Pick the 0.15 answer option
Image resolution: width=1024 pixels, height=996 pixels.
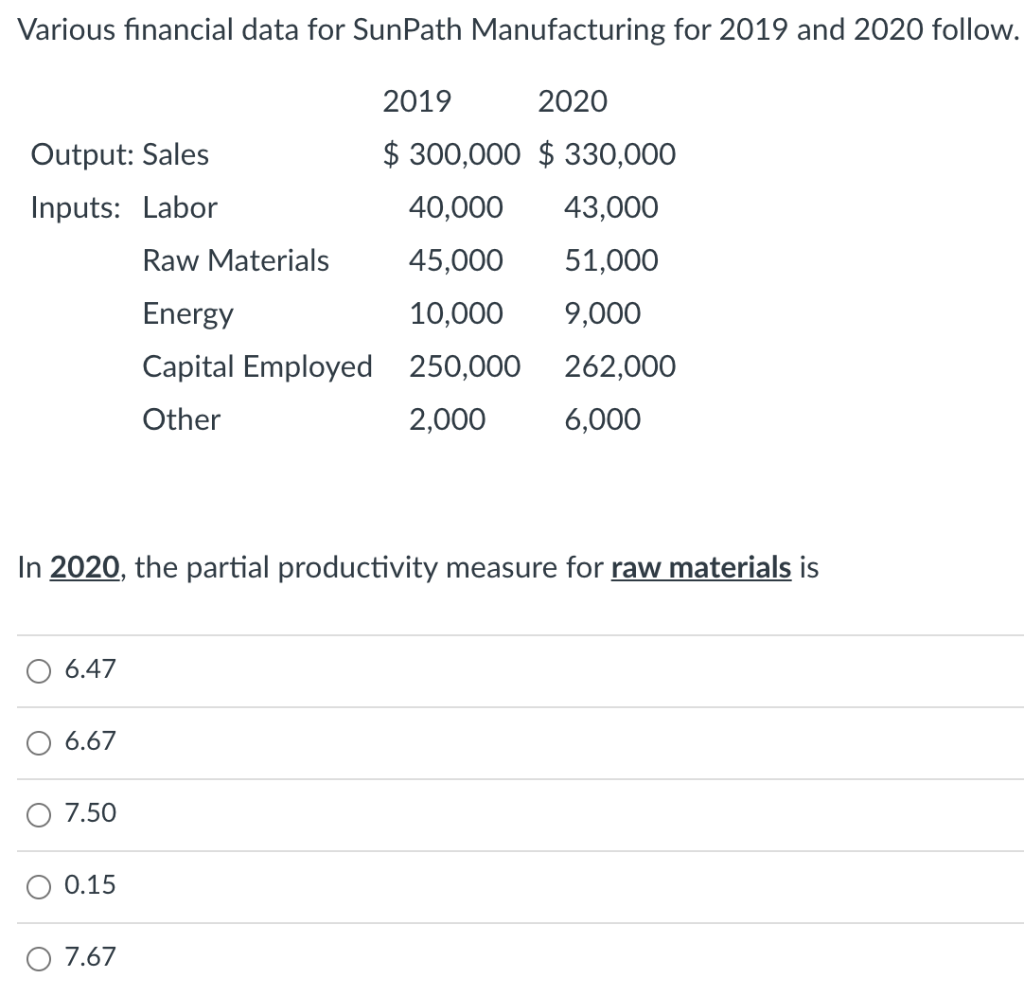[90, 885]
